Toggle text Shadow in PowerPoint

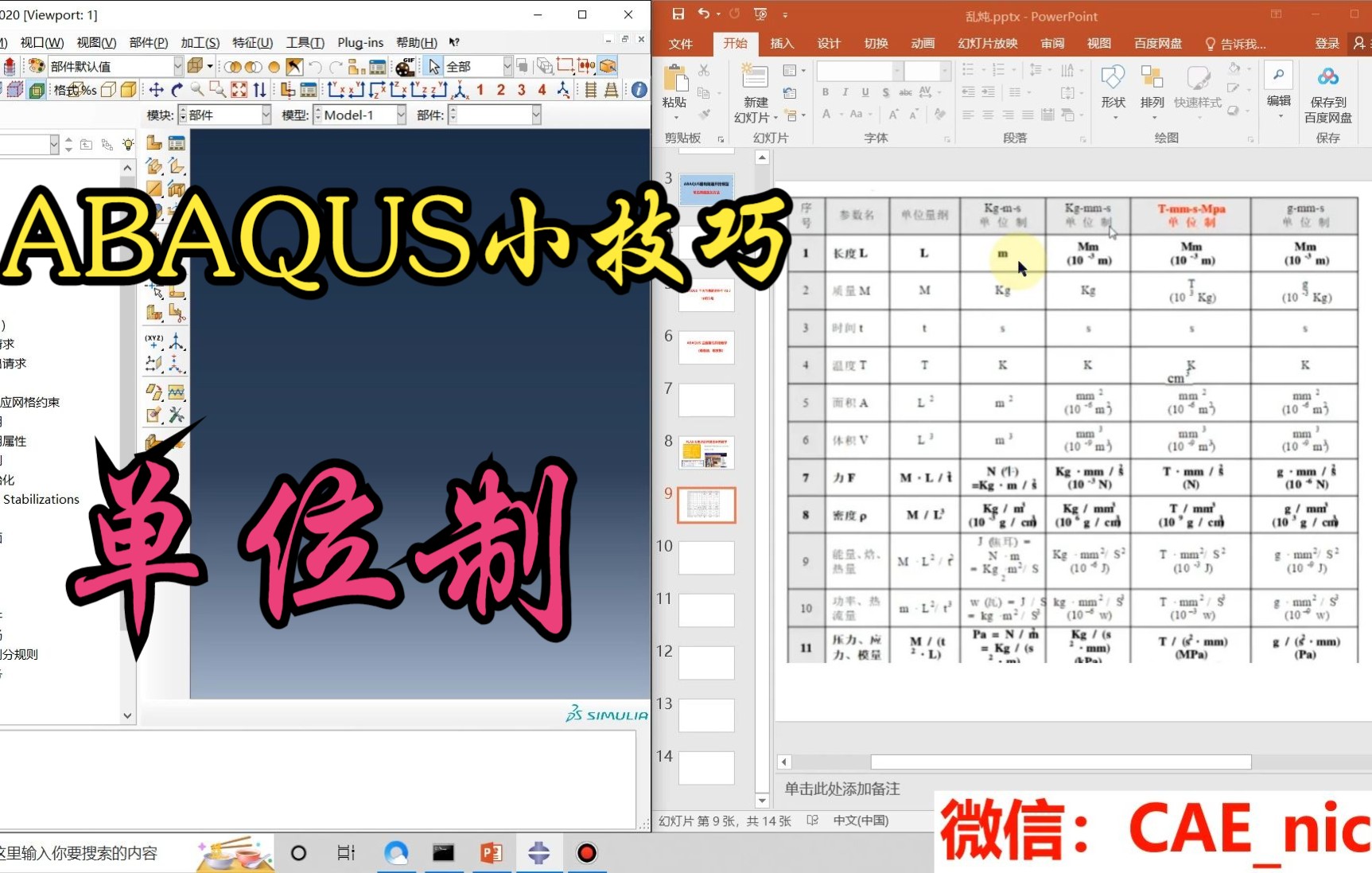[x=885, y=92]
